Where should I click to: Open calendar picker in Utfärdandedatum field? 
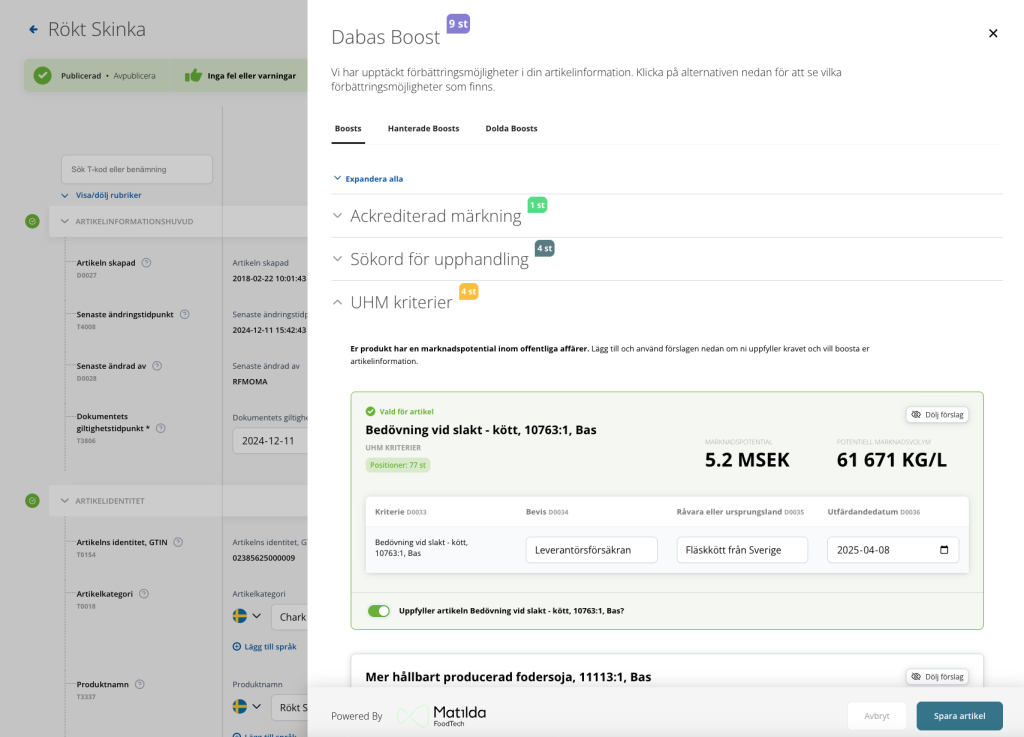click(944, 550)
